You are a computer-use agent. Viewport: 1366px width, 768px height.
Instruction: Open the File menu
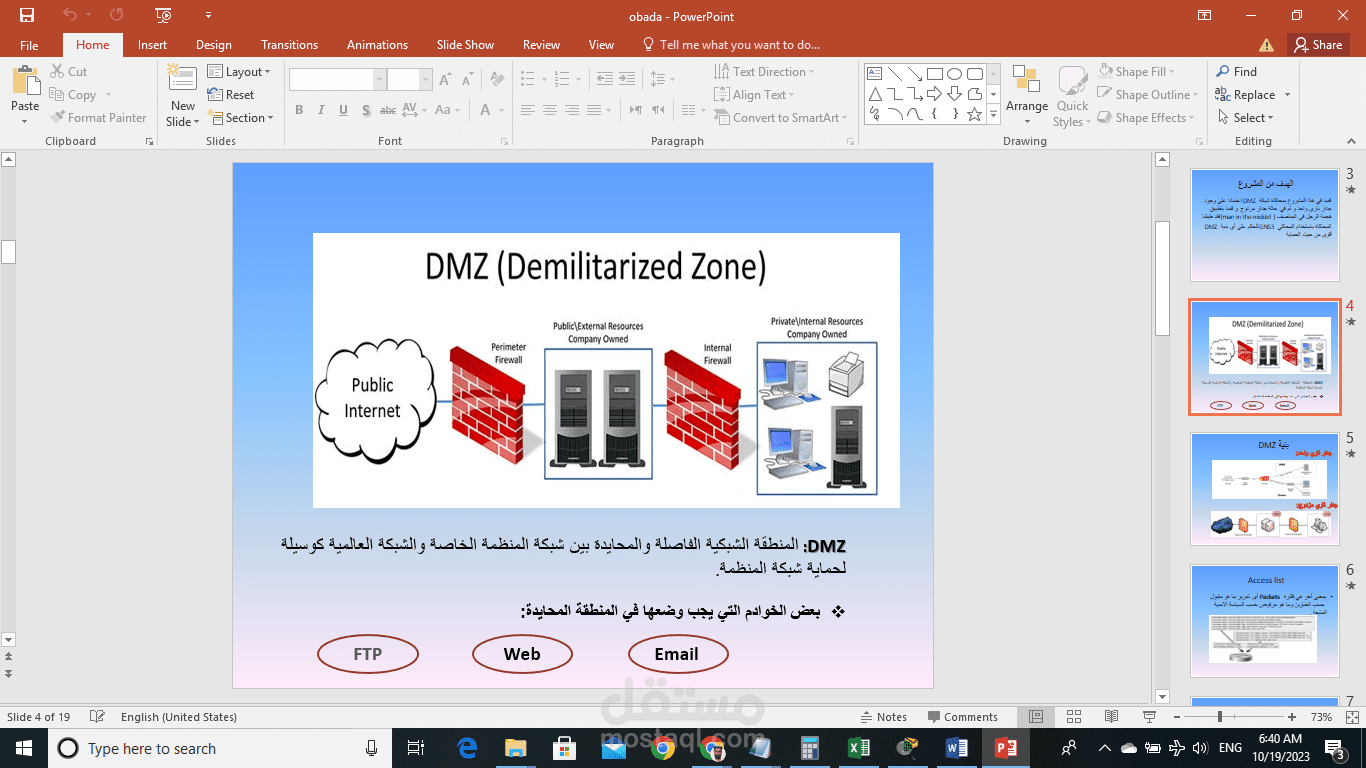[x=29, y=45]
